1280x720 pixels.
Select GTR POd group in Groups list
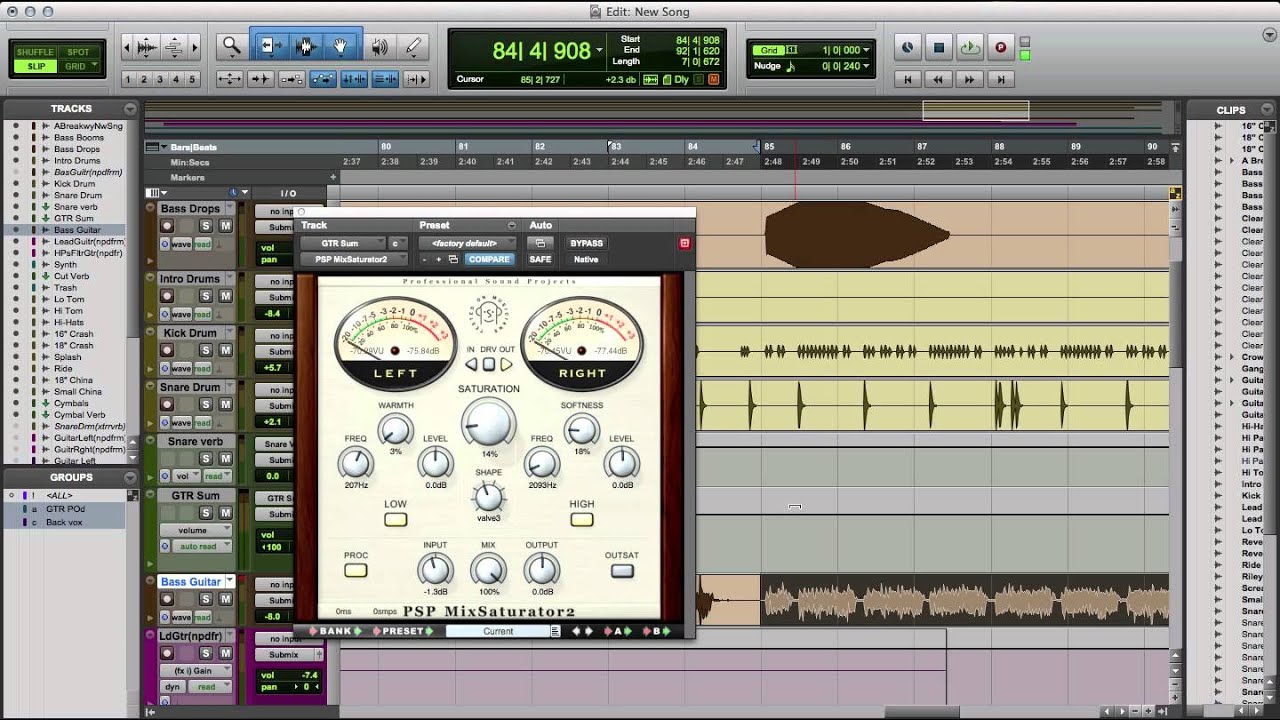pos(65,509)
